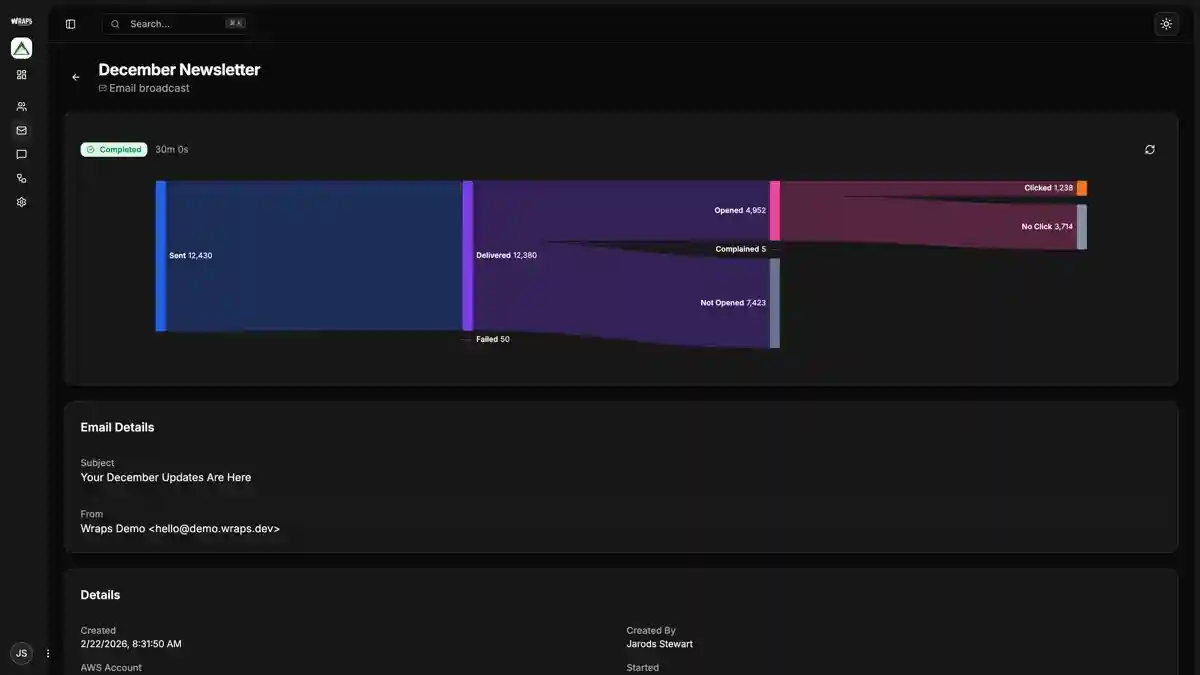This screenshot has height=675, width=1200.
Task: Go back using the back arrow
Action: pos(75,76)
